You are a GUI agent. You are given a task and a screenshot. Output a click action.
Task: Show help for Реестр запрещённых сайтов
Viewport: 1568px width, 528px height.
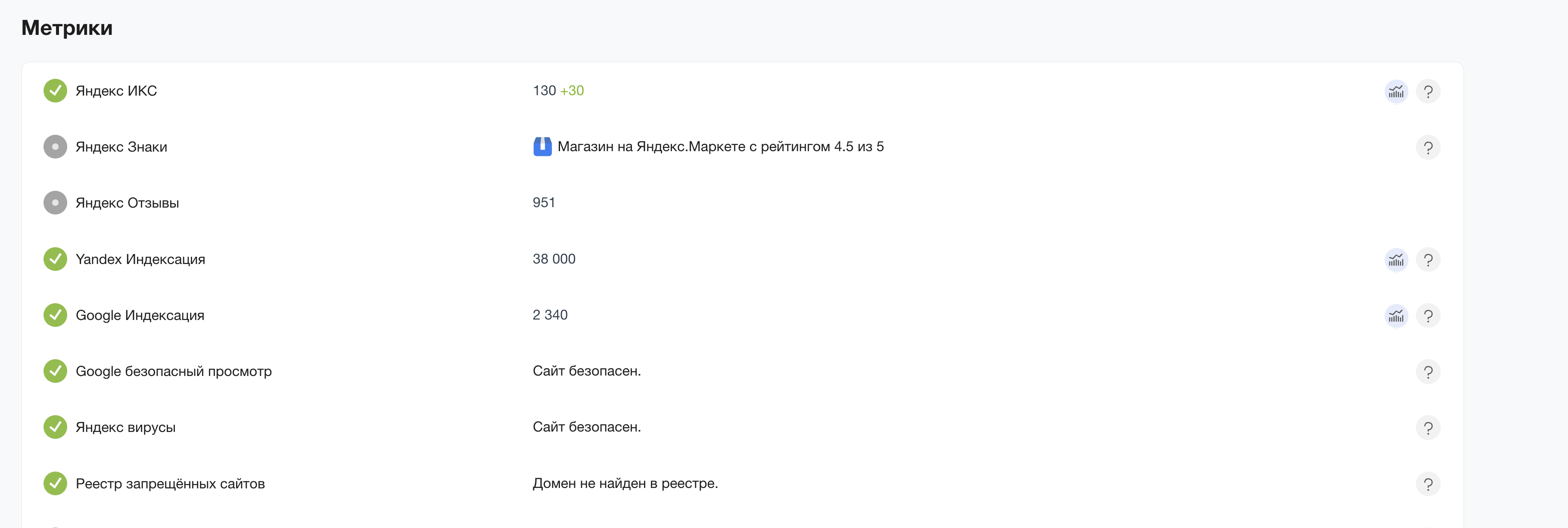pos(1428,484)
